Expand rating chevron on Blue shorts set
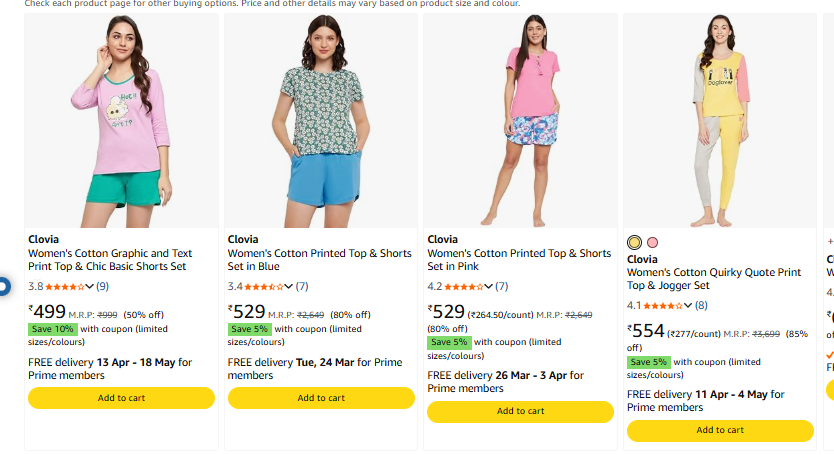The width and height of the screenshot is (834, 455). point(290,286)
